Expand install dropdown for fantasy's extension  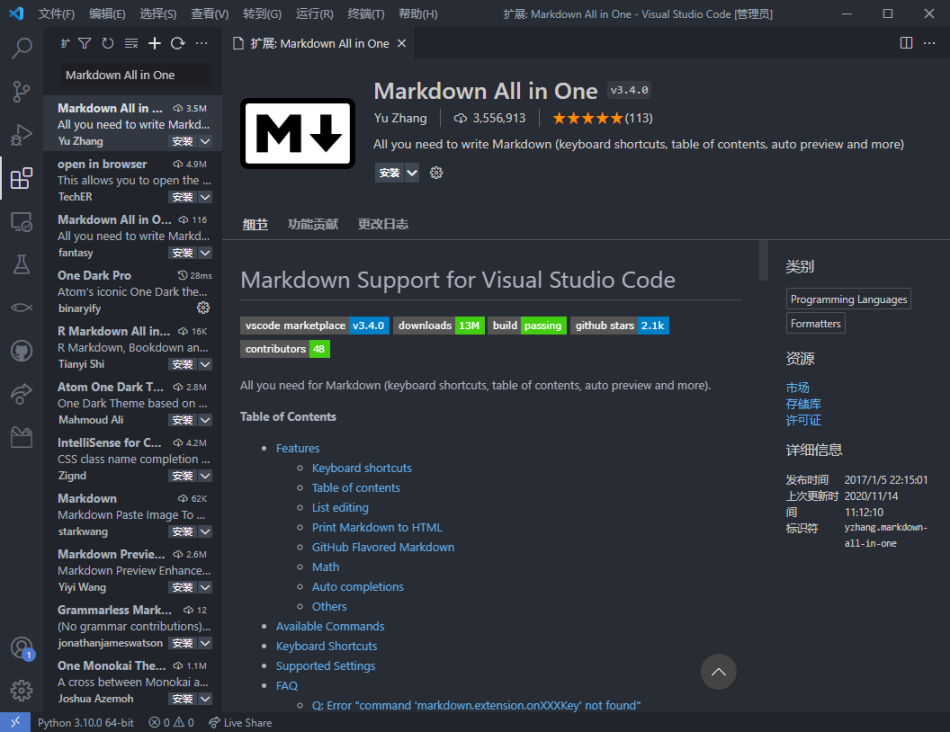[205, 253]
